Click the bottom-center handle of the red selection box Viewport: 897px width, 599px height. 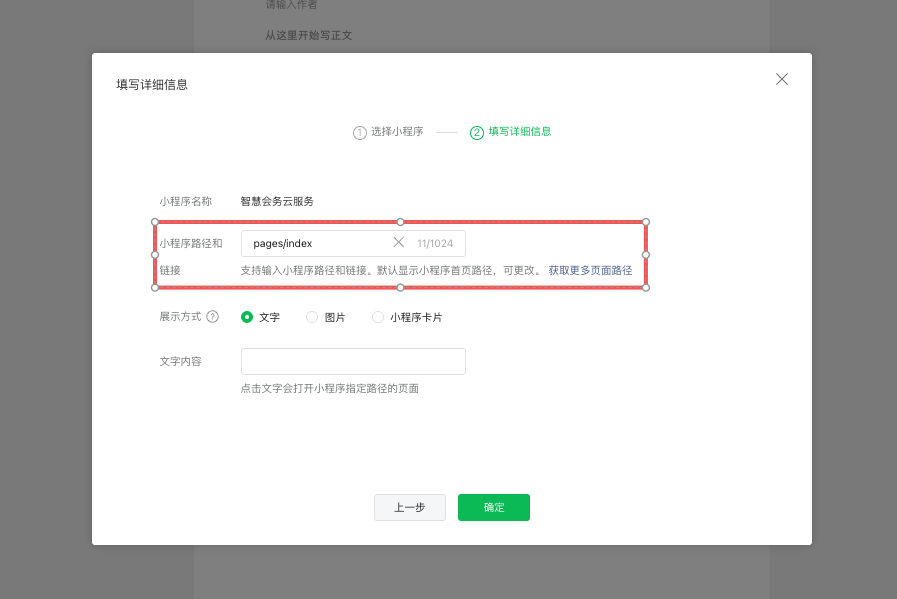(400, 288)
